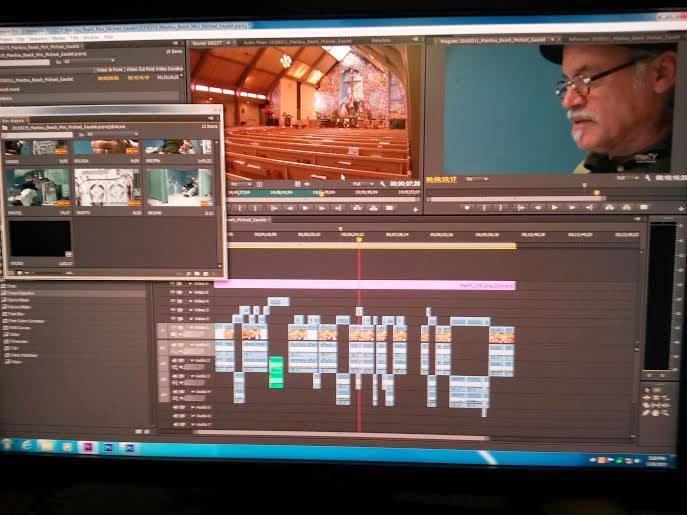Open Project panel In: All dropdown
The width and height of the screenshot is (687, 515).
[89, 62]
